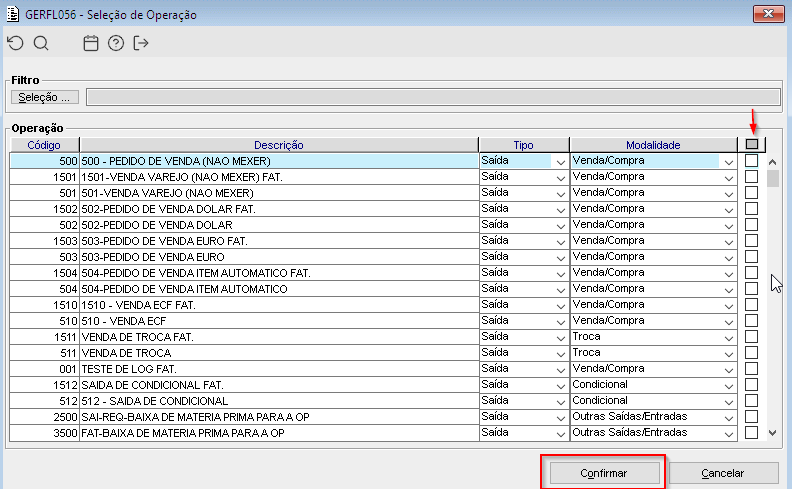Check the box for FAT-BAIXA DE MATERIA PRIMA row
Screen dimensions: 792x489
point(752,432)
